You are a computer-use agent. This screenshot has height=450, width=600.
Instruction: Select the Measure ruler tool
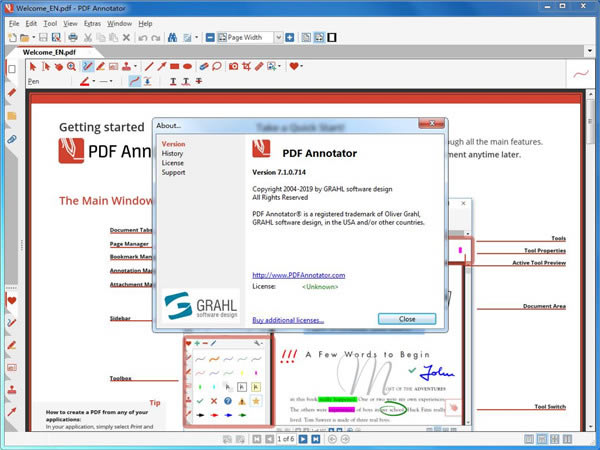coord(259,67)
